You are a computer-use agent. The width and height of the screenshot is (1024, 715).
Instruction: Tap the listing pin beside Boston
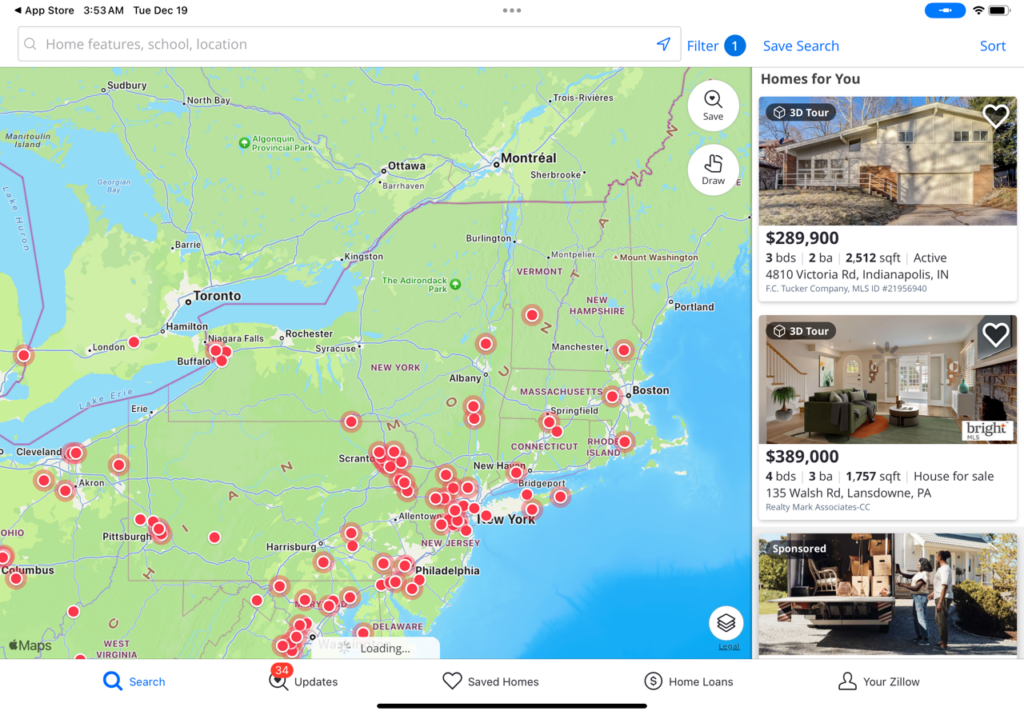(612, 396)
